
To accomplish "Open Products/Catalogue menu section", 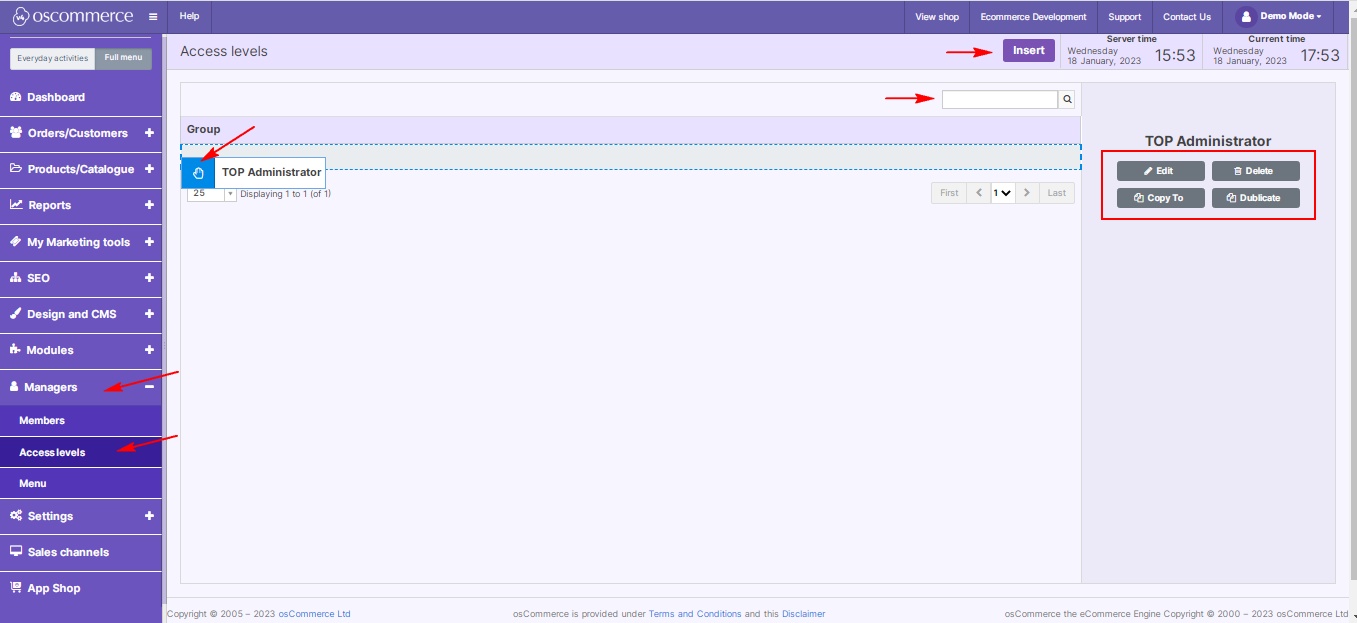I will point(81,169).
